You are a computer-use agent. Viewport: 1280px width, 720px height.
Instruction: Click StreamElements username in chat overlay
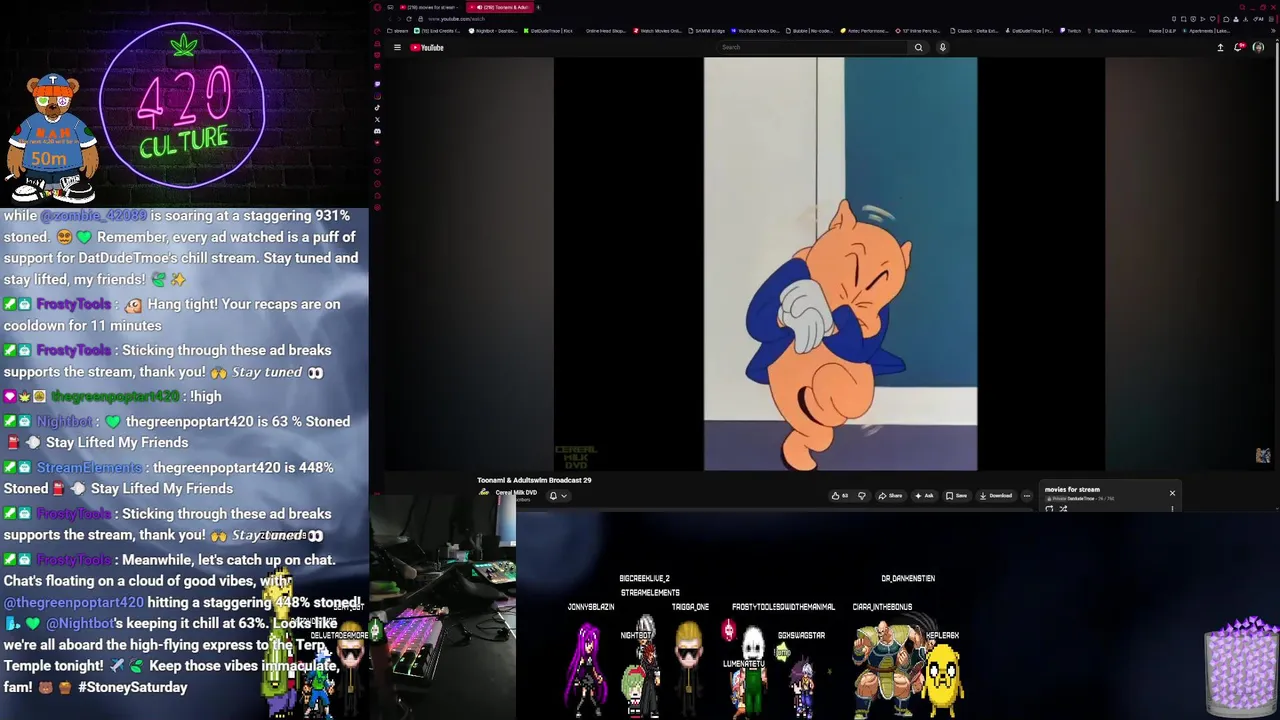tap(89, 467)
